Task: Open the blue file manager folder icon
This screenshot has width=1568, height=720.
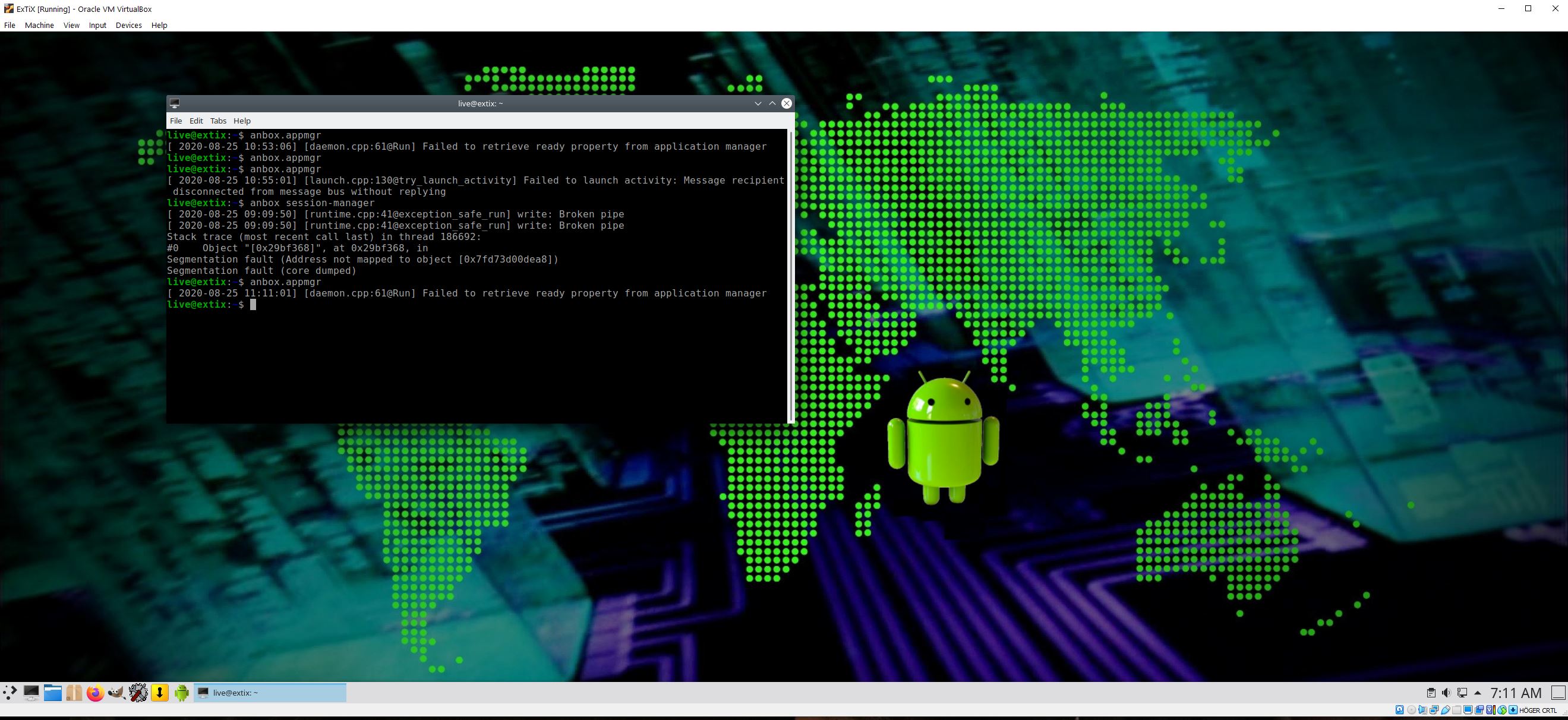Action: point(53,693)
